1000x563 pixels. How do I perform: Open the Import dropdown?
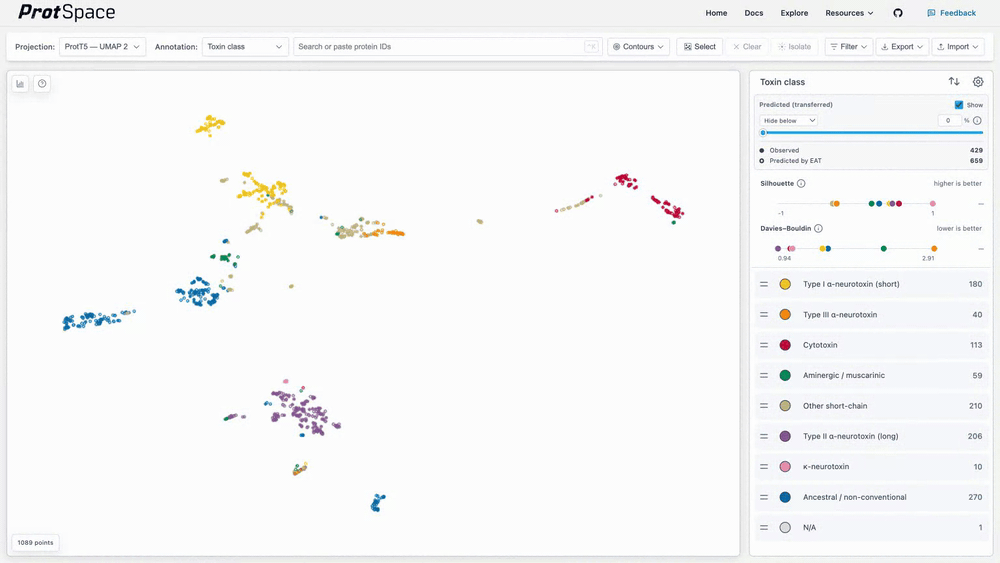[958, 47]
